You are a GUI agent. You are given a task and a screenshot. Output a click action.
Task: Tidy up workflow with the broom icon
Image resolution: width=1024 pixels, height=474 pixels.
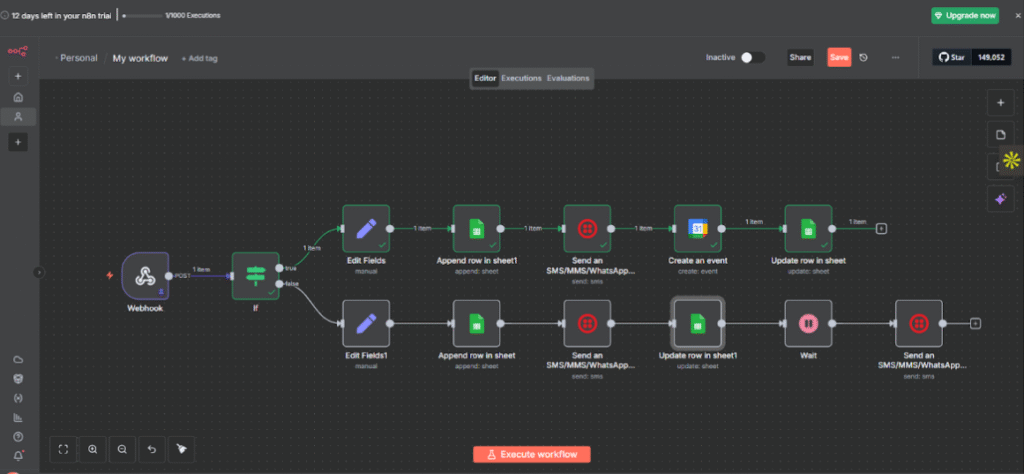pyautogui.click(x=181, y=449)
